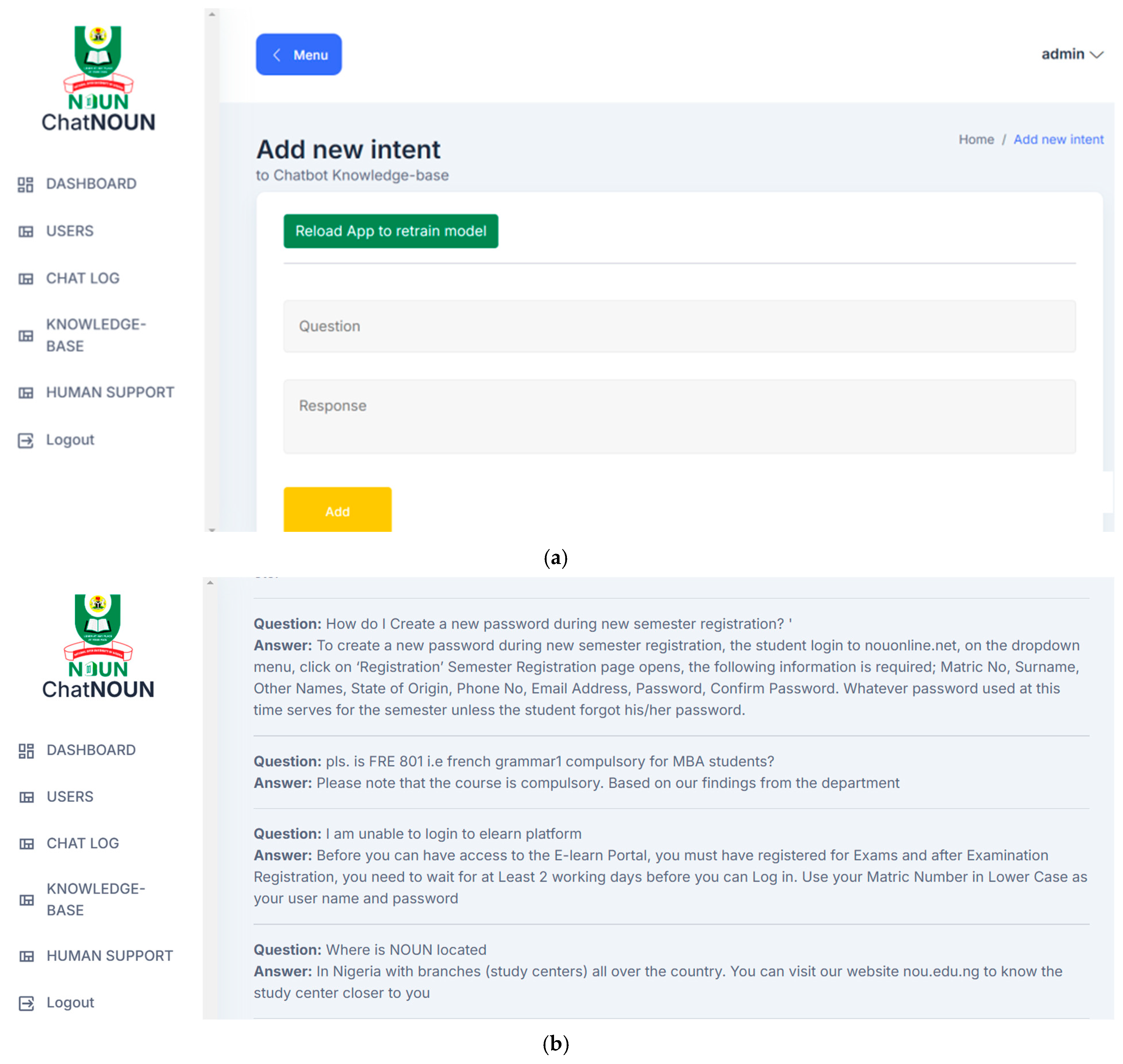Open CHAT LOG item in lower sidebar

pyautogui.click(x=83, y=843)
